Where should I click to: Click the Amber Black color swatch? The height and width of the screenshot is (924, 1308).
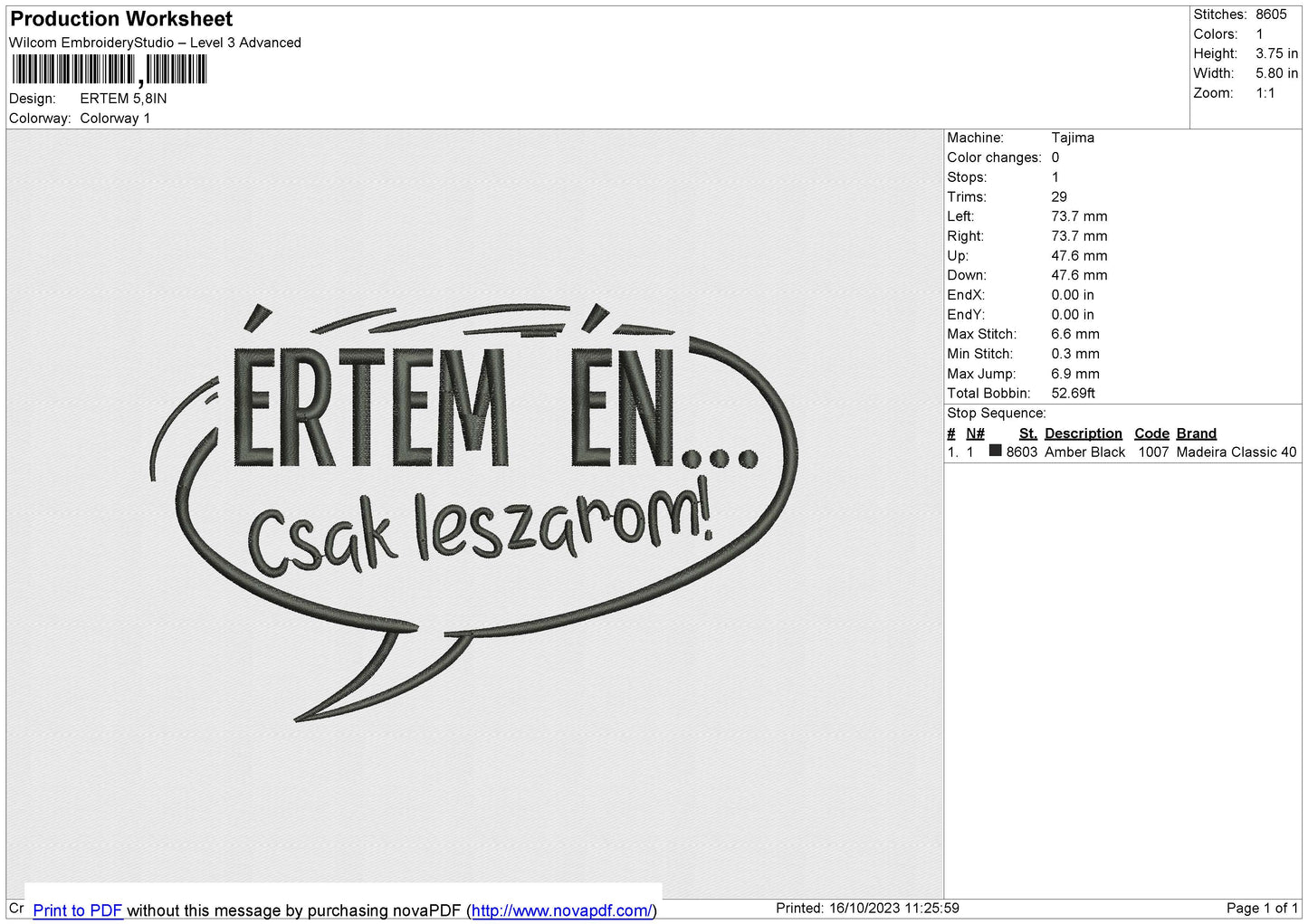tap(996, 451)
